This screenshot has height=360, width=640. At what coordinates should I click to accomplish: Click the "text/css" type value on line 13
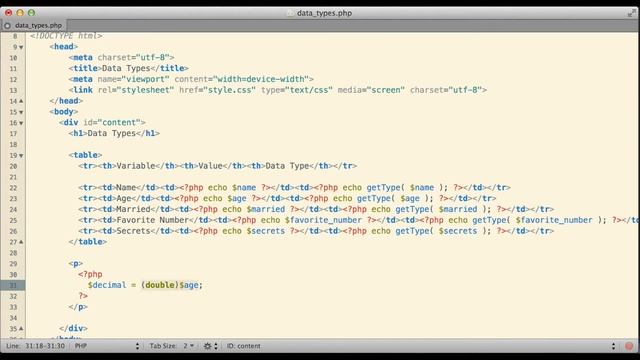click(x=309, y=90)
